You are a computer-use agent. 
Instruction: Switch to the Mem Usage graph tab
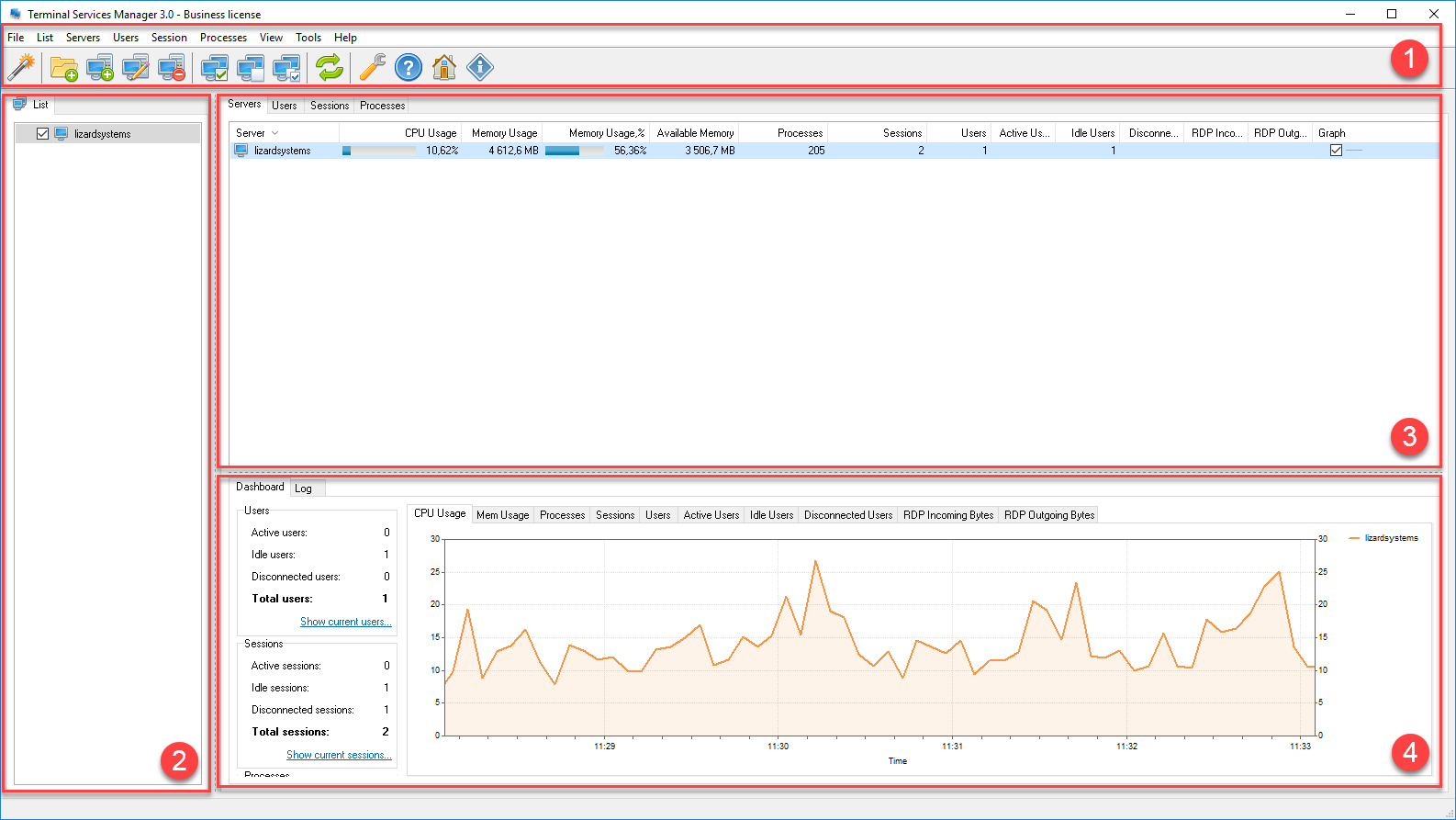[502, 515]
